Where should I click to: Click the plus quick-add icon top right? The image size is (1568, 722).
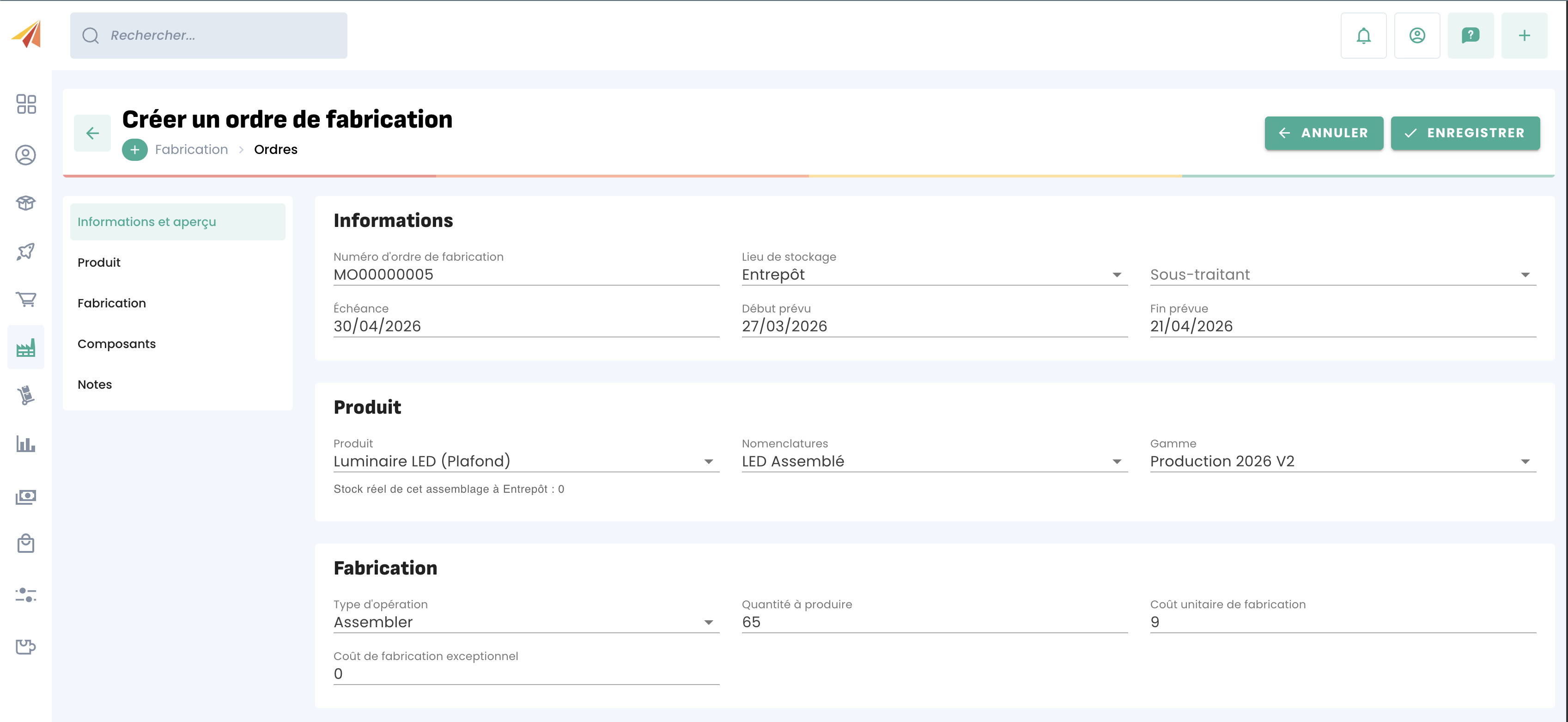pos(1524,36)
